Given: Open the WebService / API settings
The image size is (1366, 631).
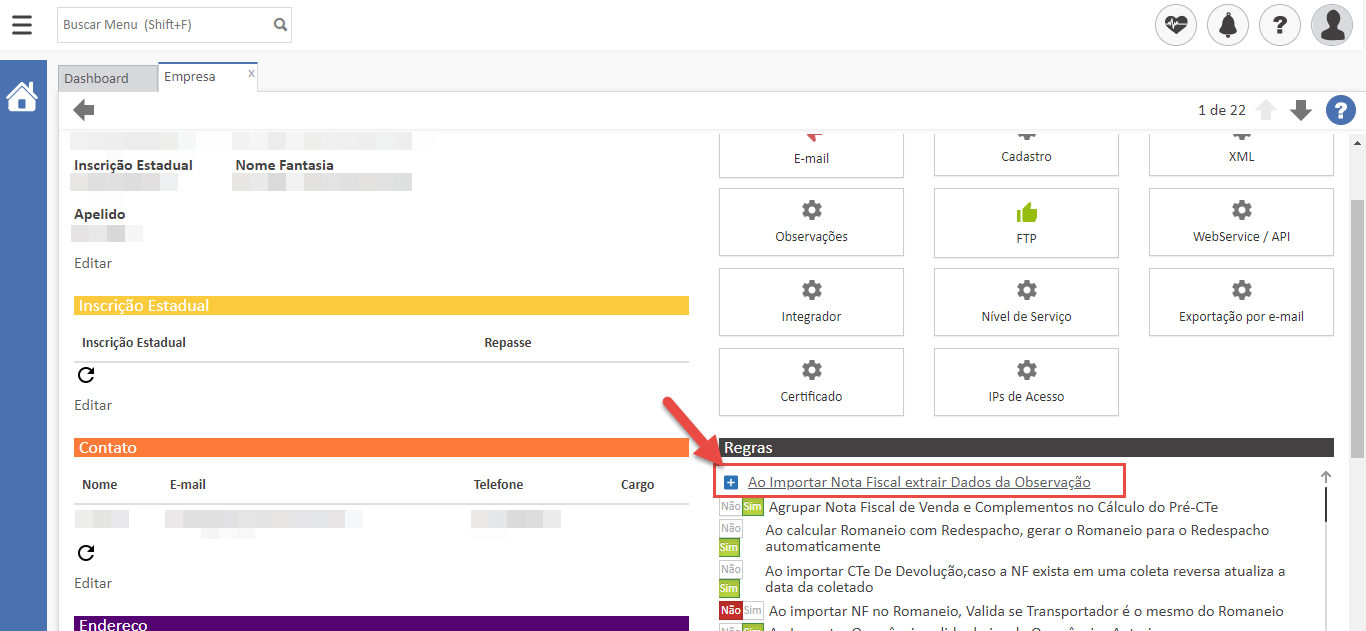Looking at the screenshot, I should (1241, 223).
